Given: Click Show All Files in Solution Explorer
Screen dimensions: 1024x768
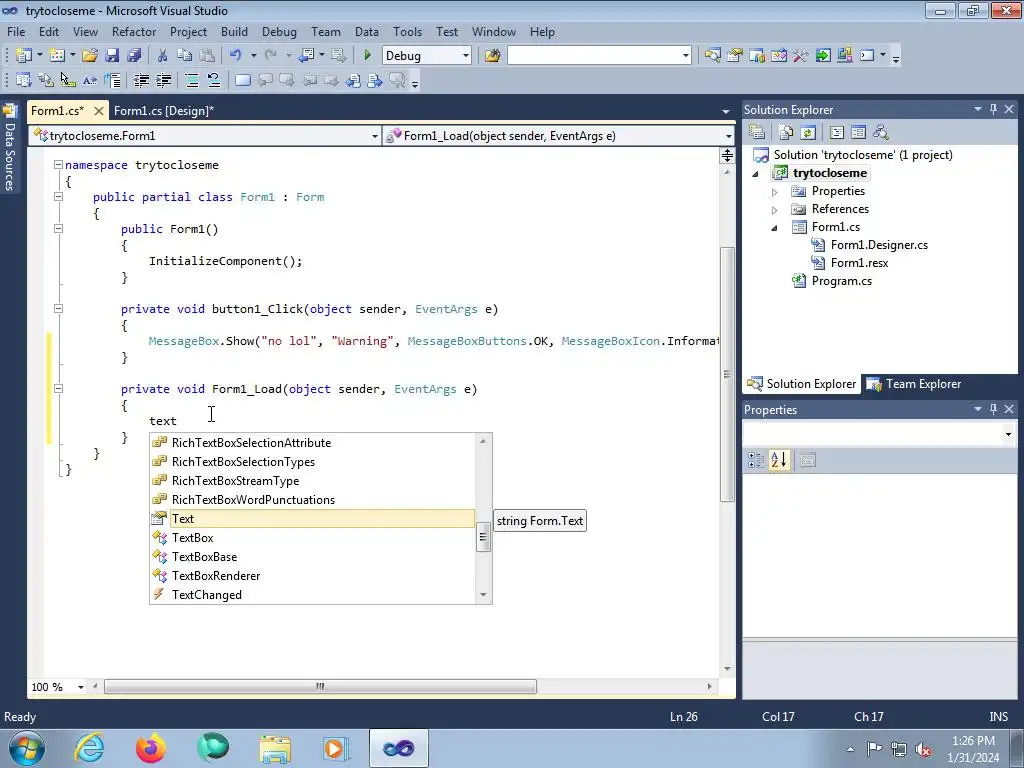Looking at the screenshot, I should pyautogui.click(x=786, y=133).
